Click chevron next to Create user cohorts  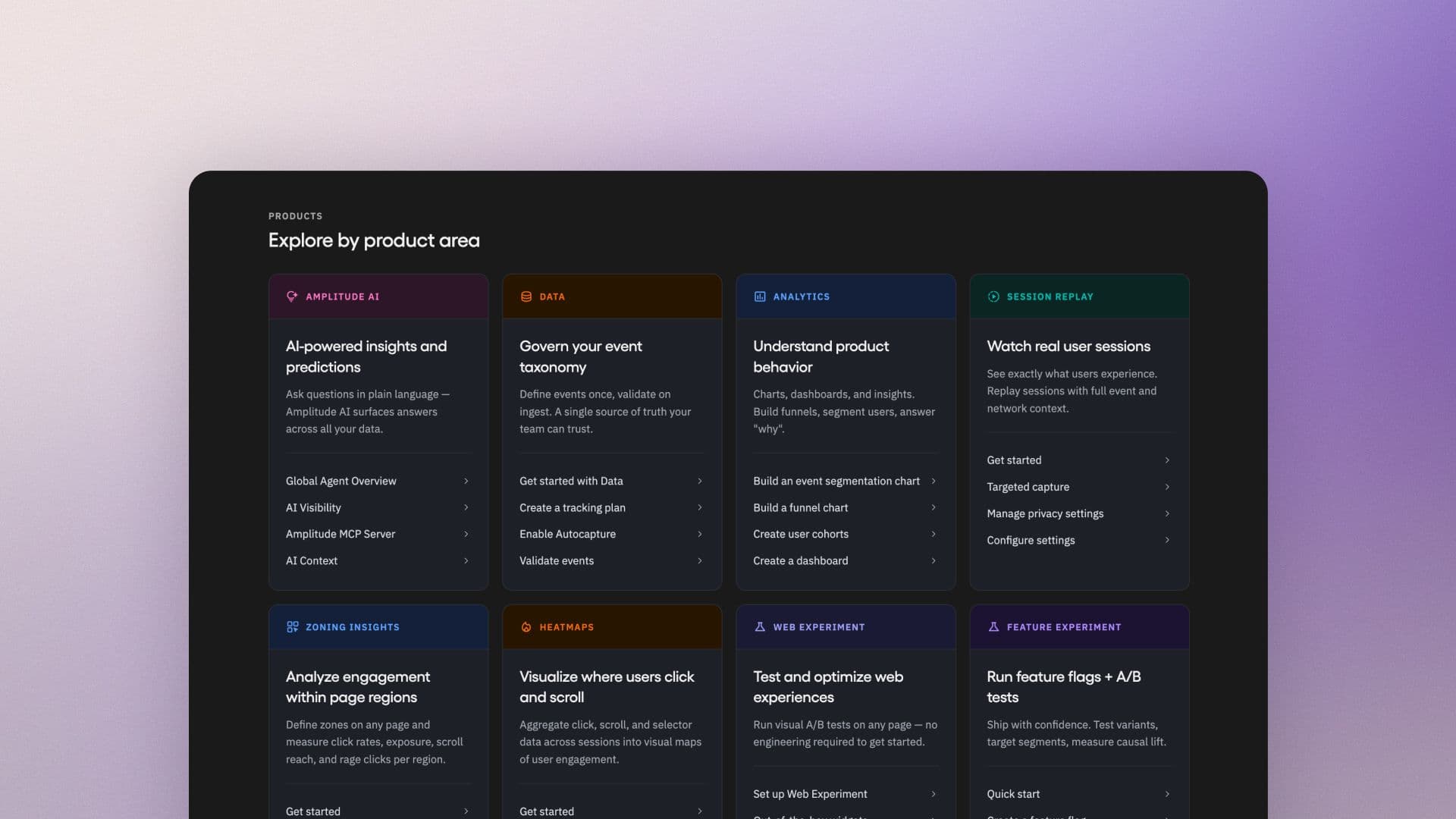click(x=933, y=534)
